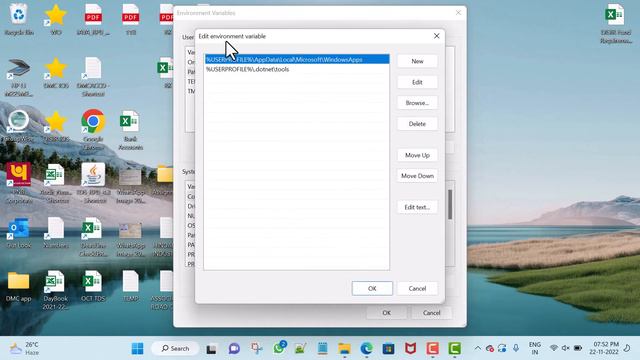Click the system variables list scrollbar
The width and height of the screenshot is (640, 360).
(450, 204)
